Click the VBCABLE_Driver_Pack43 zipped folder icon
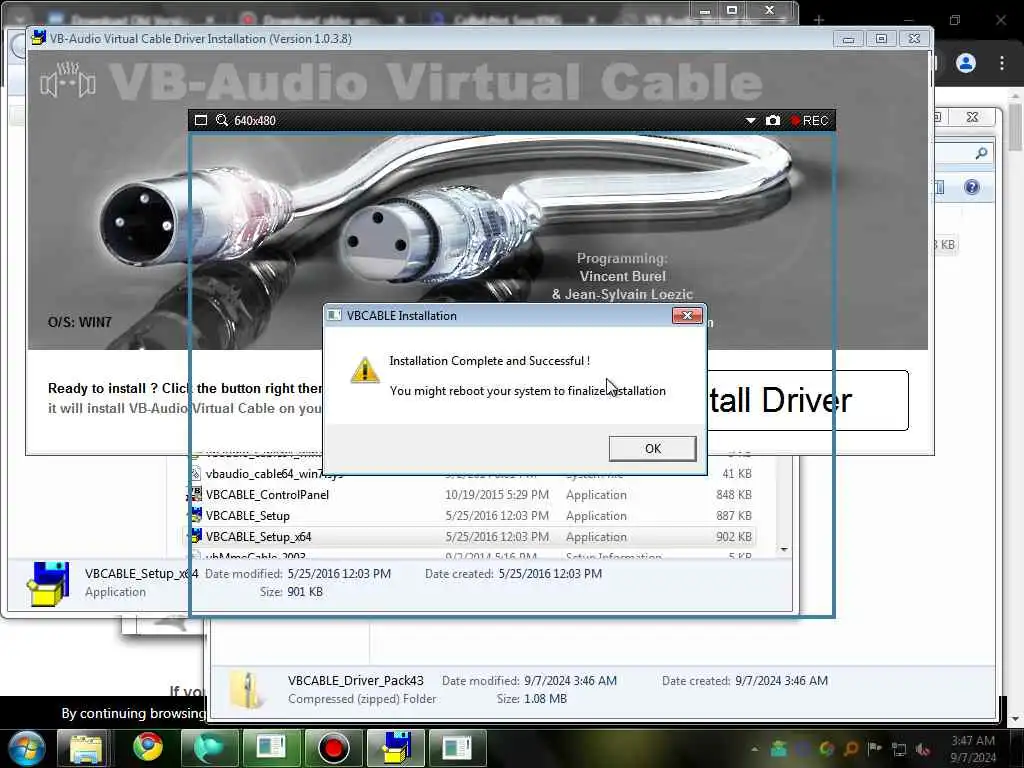Image resolution: width=1024 pixels, height=768 pixels. (248, 690)
